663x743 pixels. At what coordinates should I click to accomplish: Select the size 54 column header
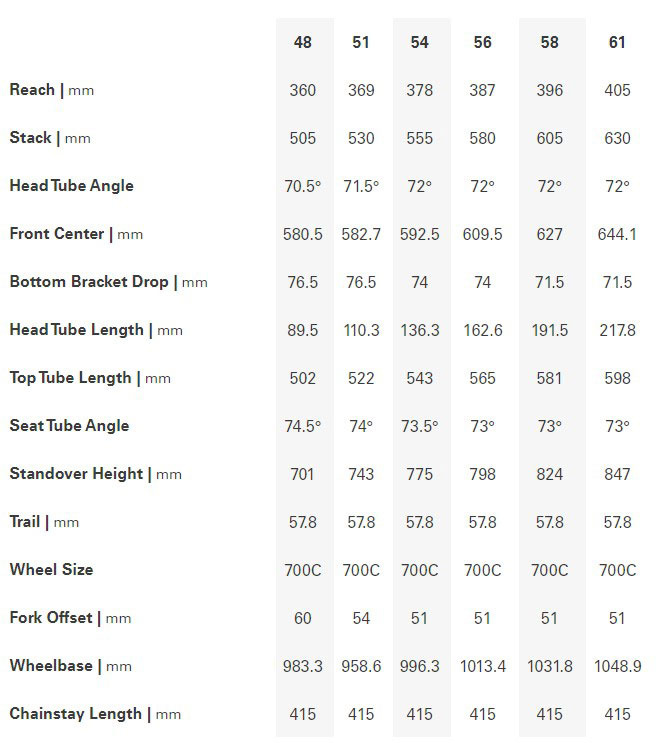[419, 42]
